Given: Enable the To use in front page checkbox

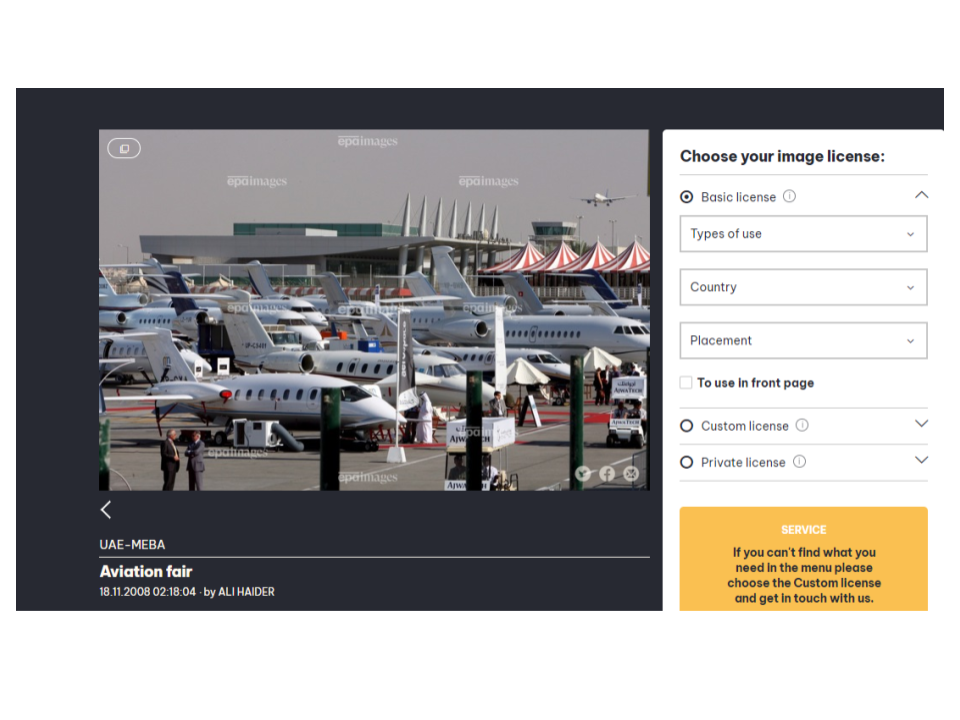Looking at the screenshot, I should tap(686, 383).
